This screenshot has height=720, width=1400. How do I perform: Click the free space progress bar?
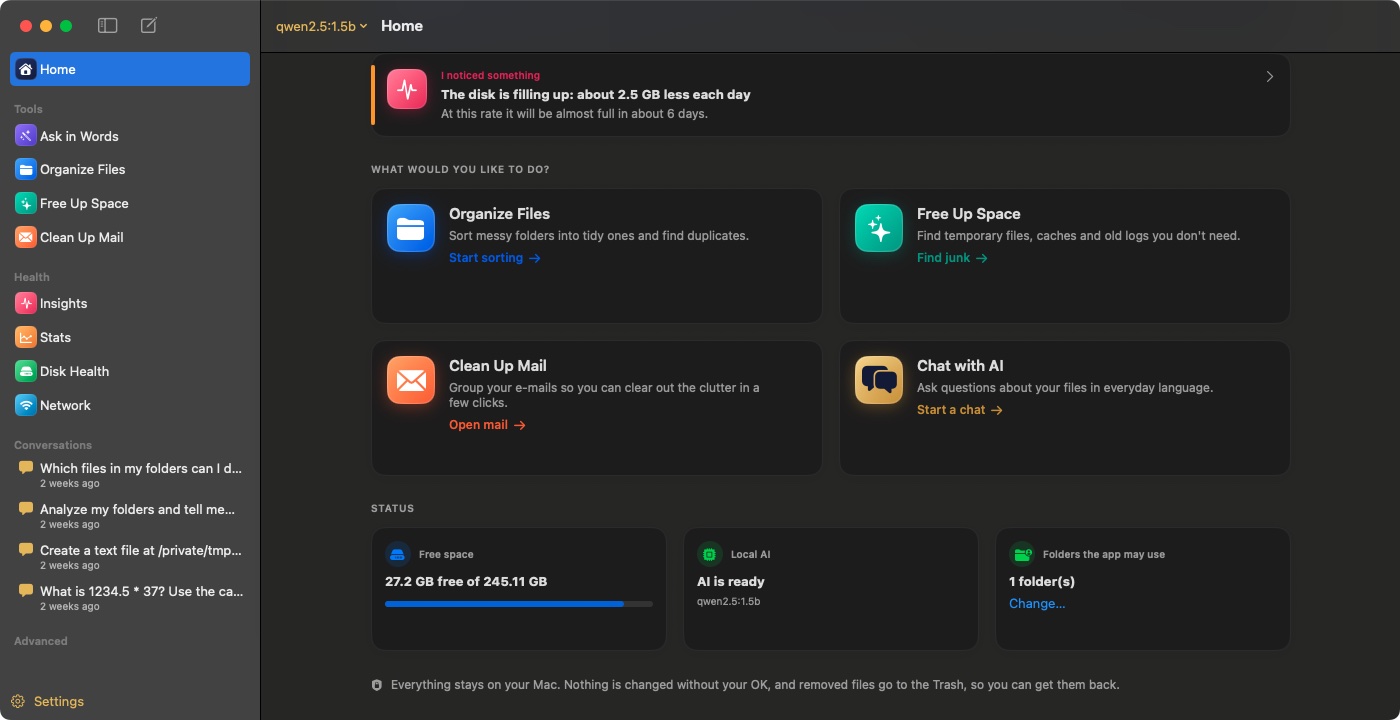click(x=519, y=604)
